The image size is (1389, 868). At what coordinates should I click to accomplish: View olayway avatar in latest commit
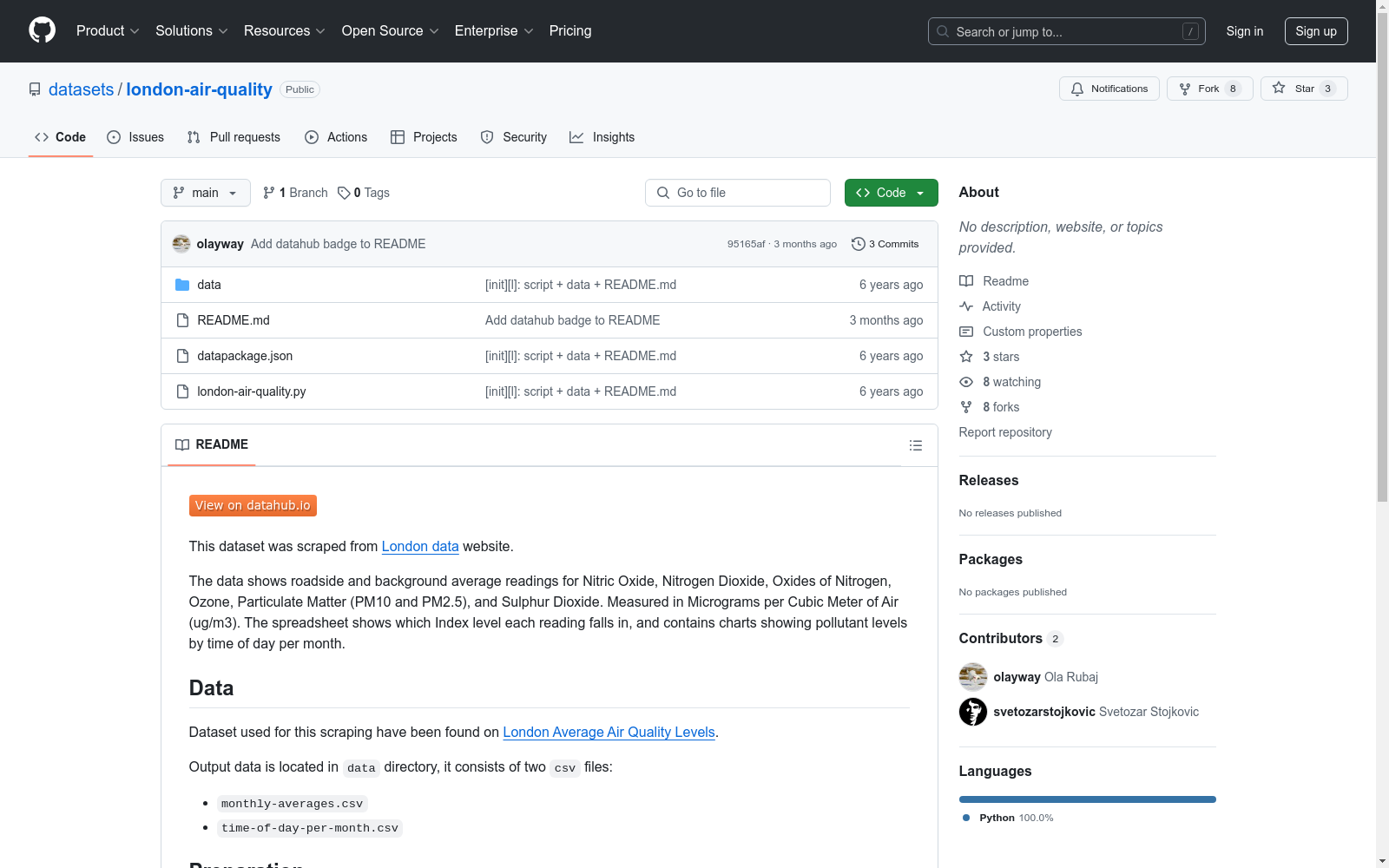coord(181,244)
